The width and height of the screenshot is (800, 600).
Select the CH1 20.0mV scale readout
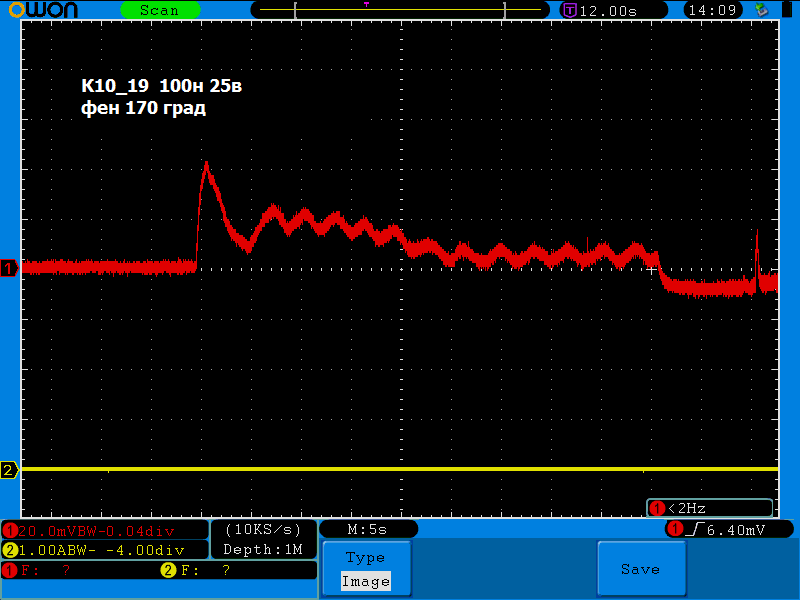pyautogui.click(x=104, y=530)
